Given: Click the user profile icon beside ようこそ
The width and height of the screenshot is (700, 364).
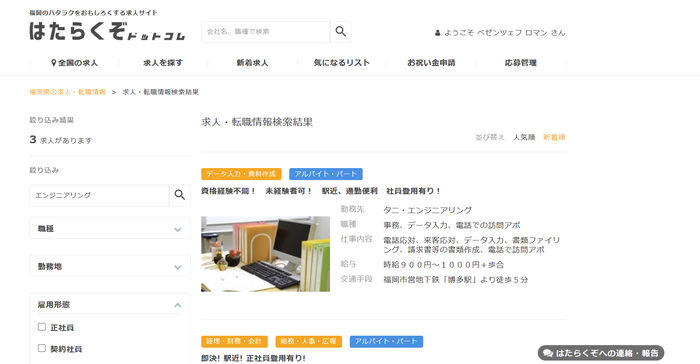Looking at the screenshot, I should click(x=438, y=33).
